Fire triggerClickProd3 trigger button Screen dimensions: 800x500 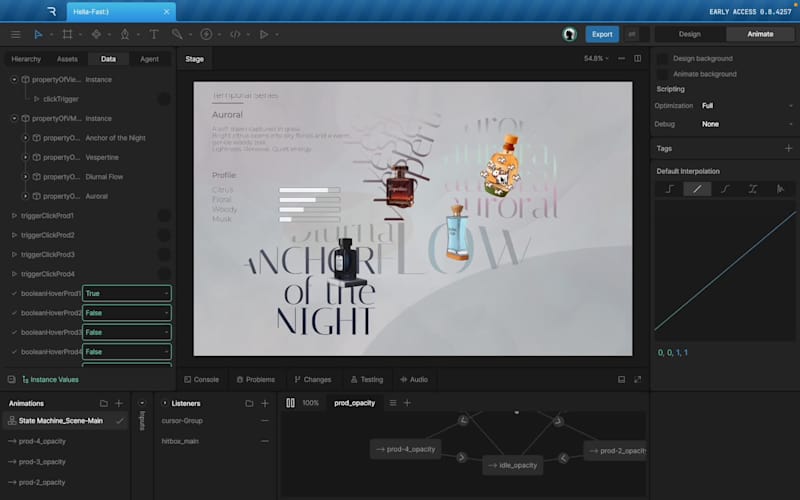tap(164, 255)
